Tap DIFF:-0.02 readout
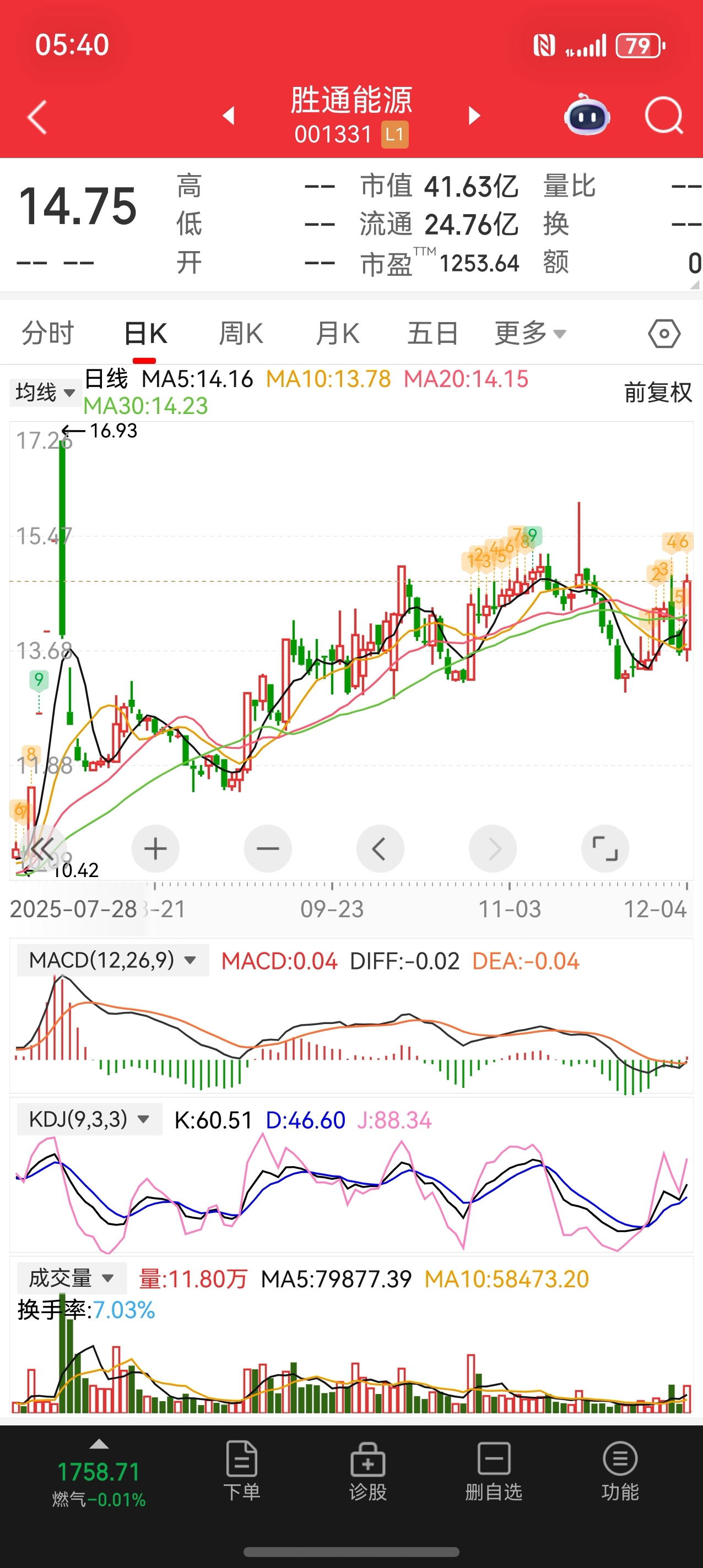 click(x=404, y=961)
